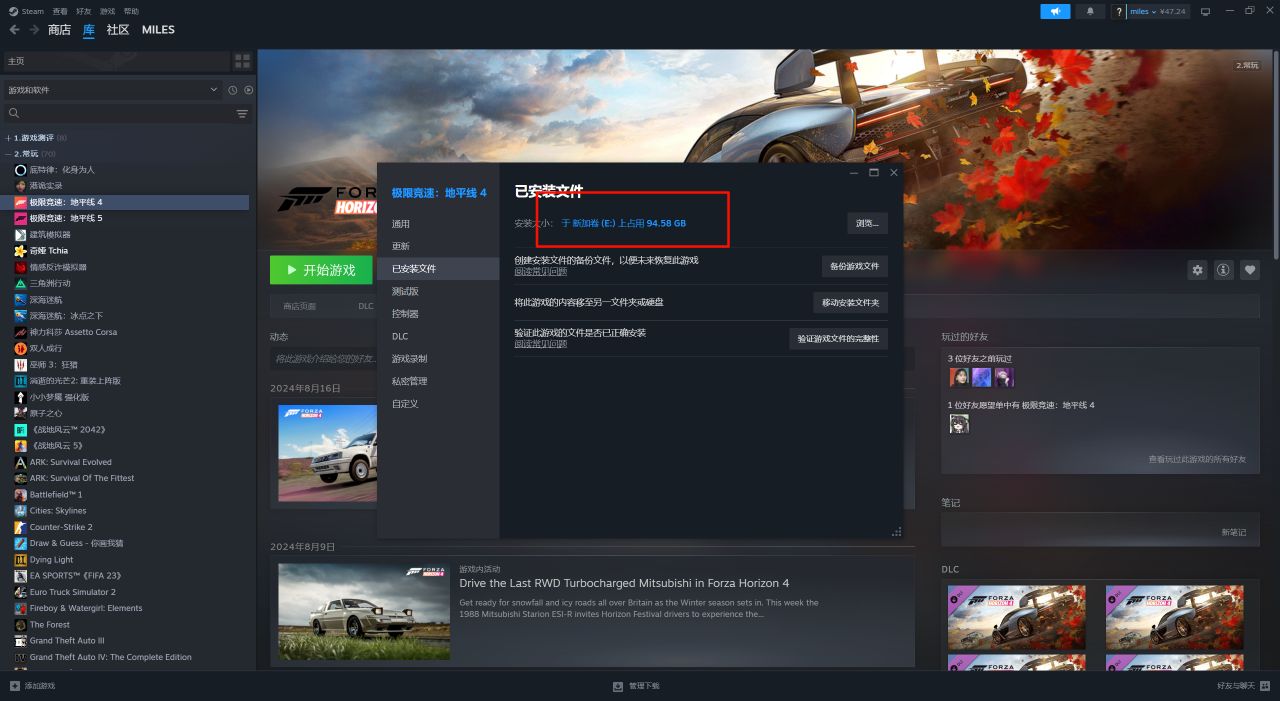Add game to favorites heart icon
The width and height of the screenshot is (1280, 701).
(x=1249, y=270)
